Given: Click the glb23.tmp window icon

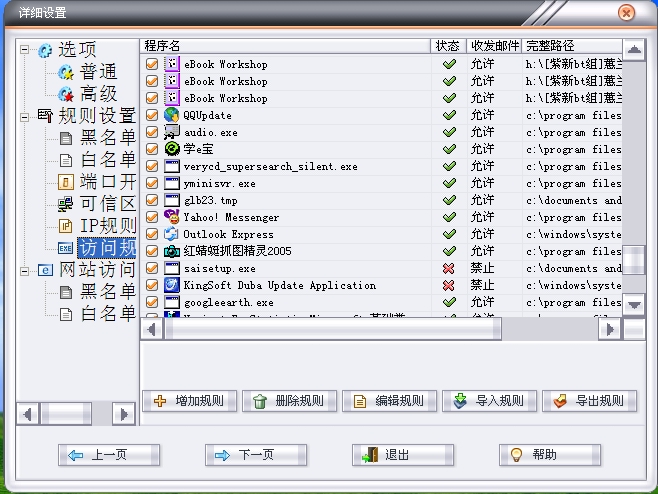Looking at the screenshot, I should (172, 200).
